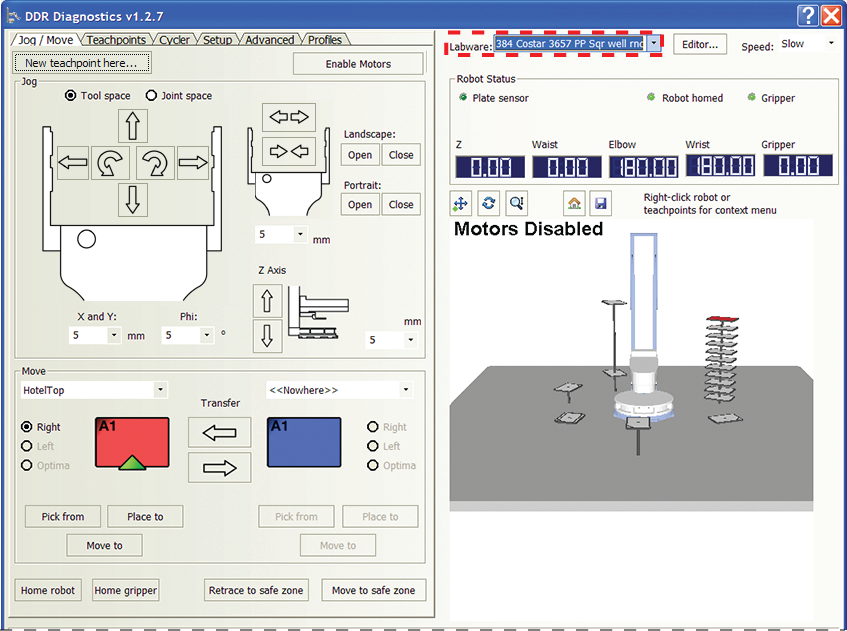Open the Speed dropdown set to Slow

tap(830, 44)
